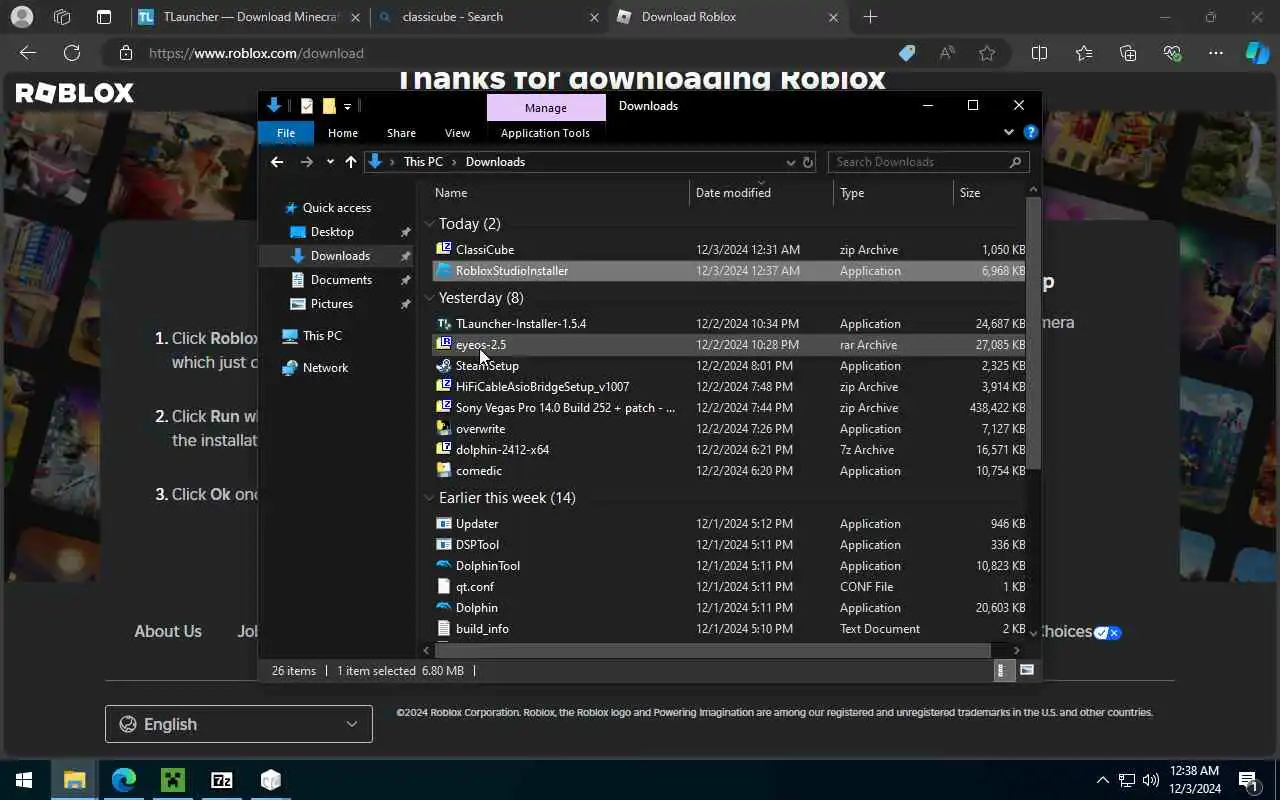This screenshot has height=800, width=1280.
Task: Select Desktop in Quick access
Action: coord(332,232)
